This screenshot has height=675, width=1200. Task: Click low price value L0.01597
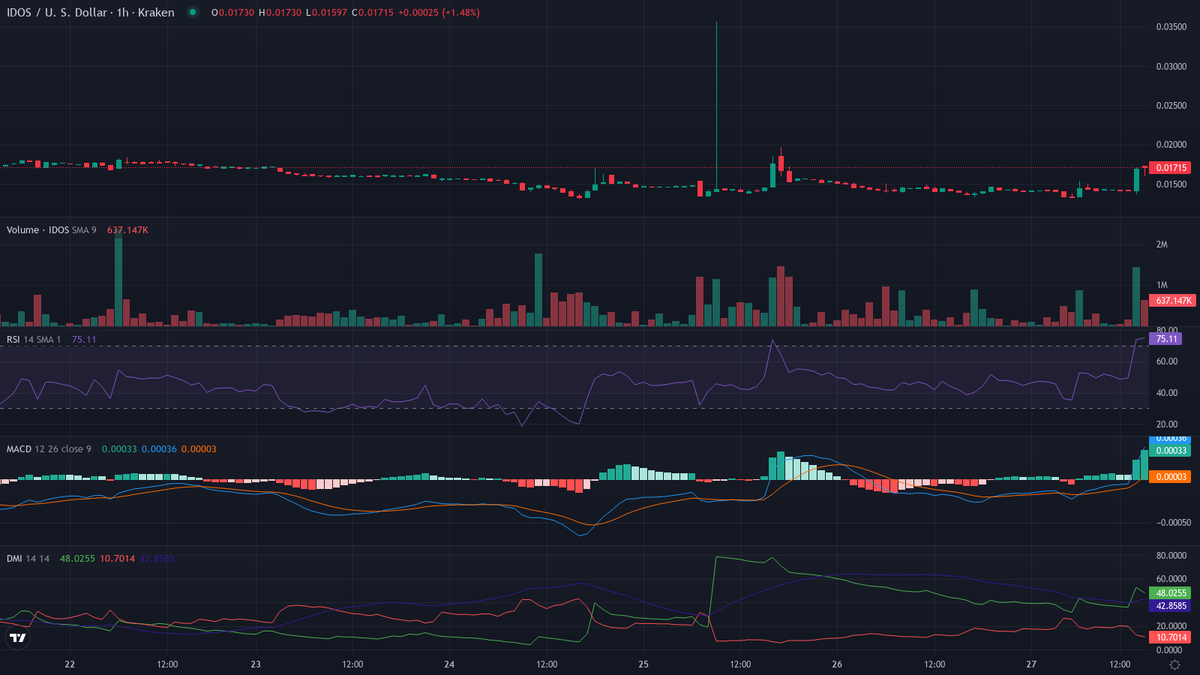325,12
